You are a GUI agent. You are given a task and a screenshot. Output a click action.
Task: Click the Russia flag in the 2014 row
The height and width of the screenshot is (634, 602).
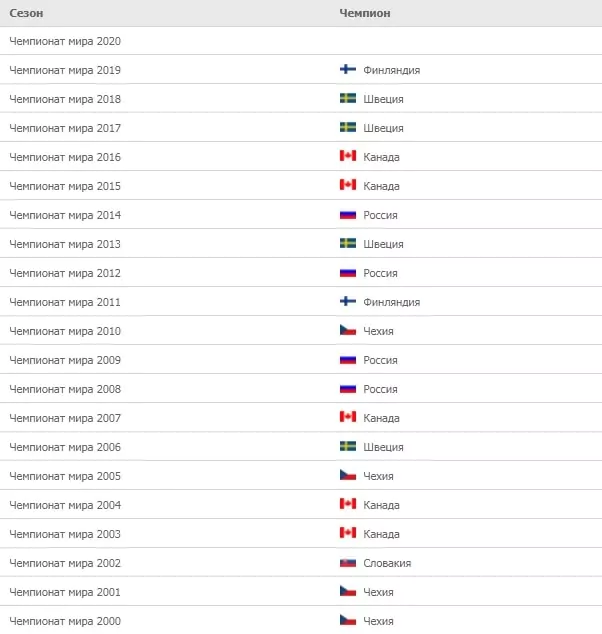[348, 214]
